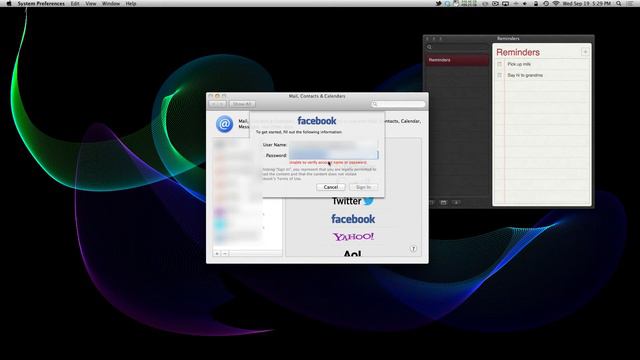Choose the AOL account type
The height and width of the screenshot is (360, 640).
pos(352,253)
